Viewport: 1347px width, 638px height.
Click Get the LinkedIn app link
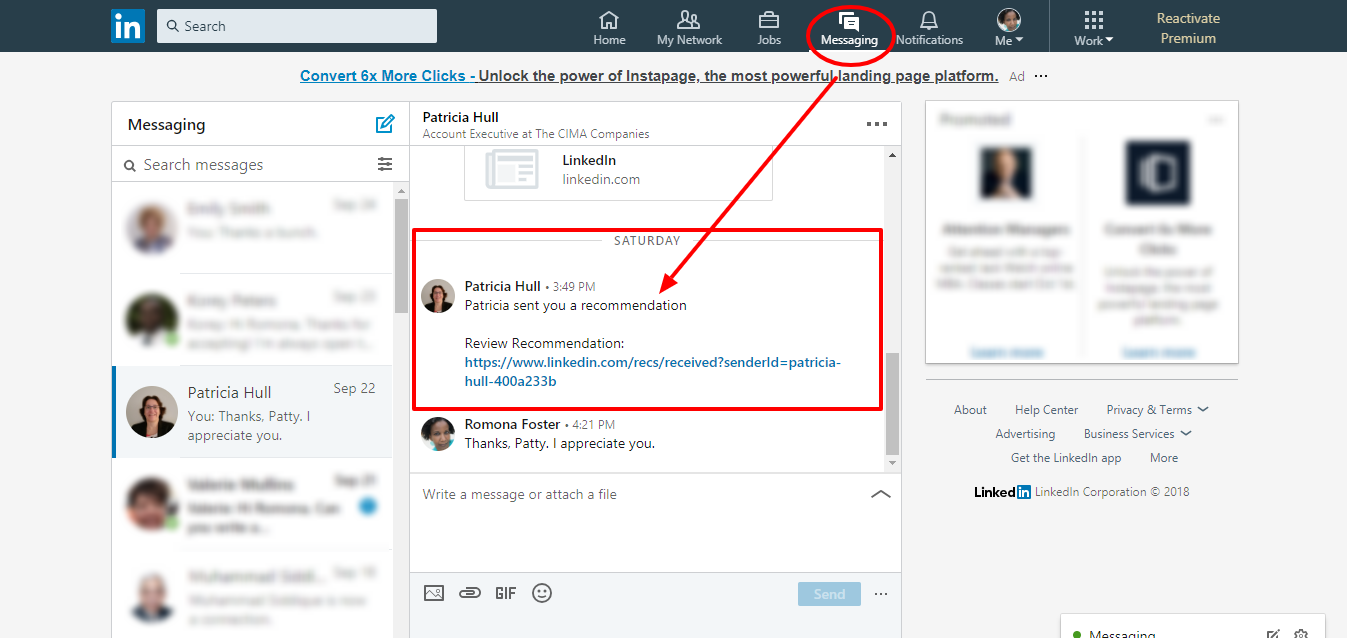pyautogui.click(x=1066, y=458)
